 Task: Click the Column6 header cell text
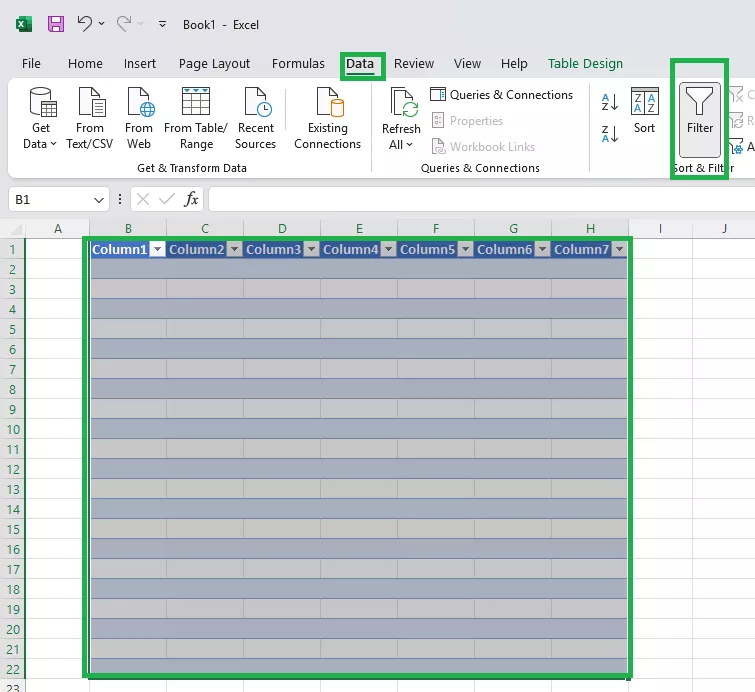(505, 249)
